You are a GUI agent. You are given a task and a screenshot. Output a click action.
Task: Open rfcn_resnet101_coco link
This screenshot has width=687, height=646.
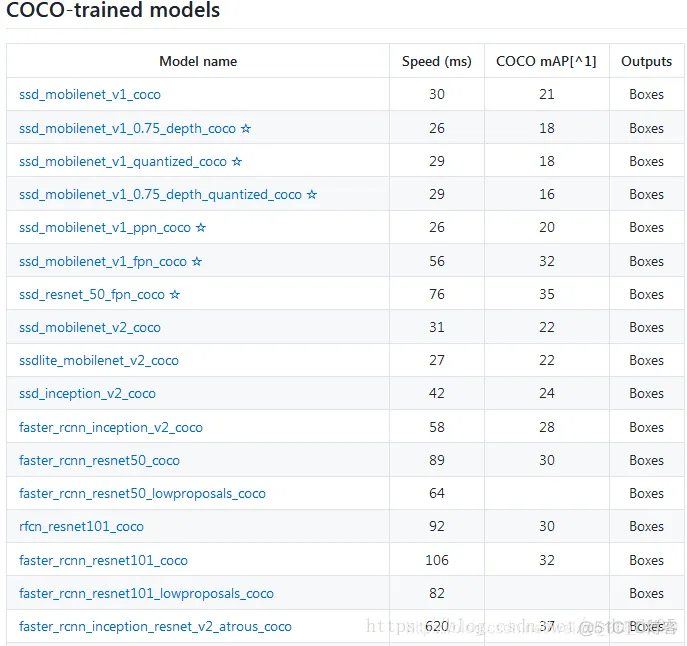[x=81, y=526]
